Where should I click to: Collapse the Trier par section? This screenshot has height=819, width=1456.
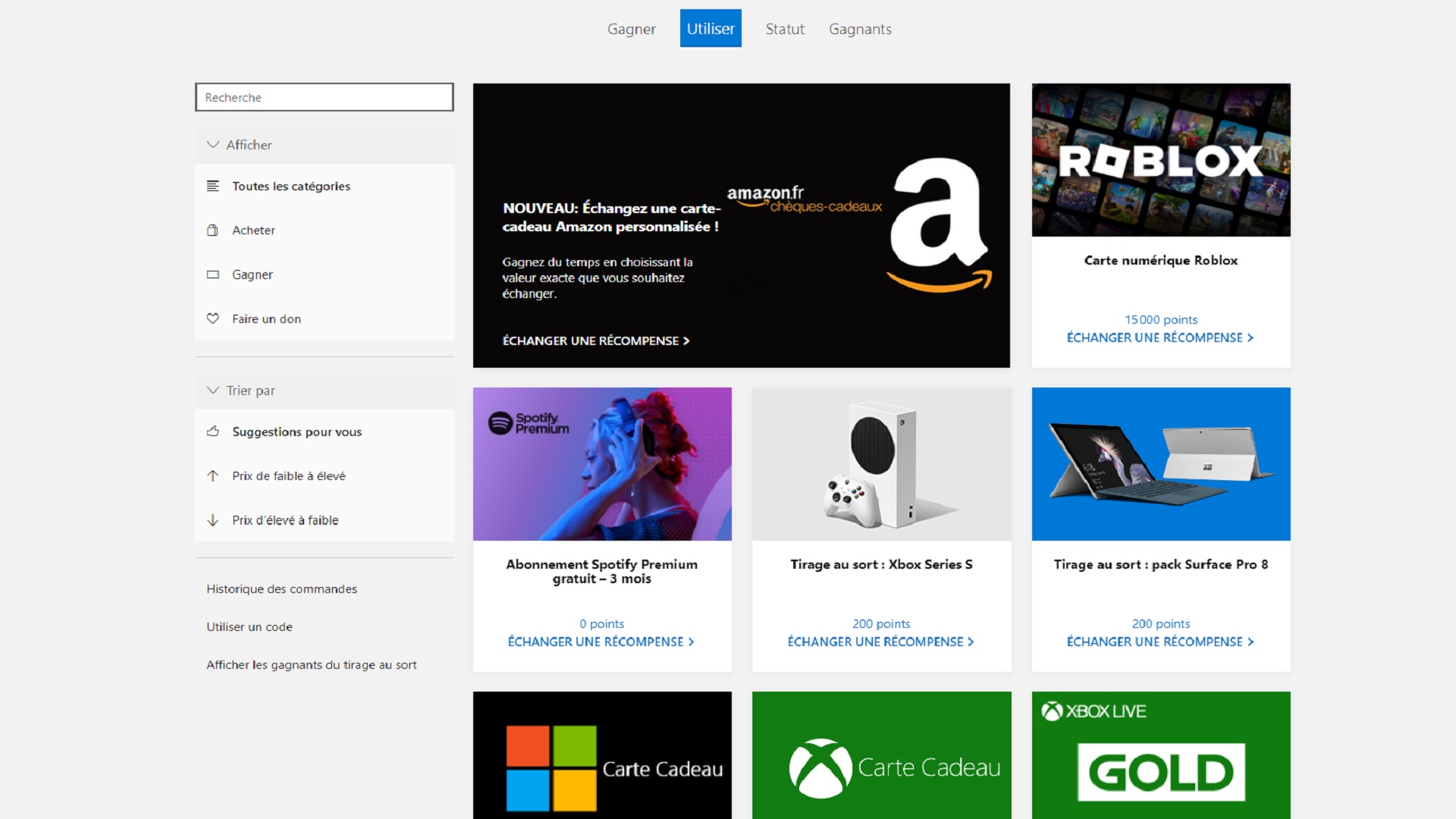pos(214,390)
